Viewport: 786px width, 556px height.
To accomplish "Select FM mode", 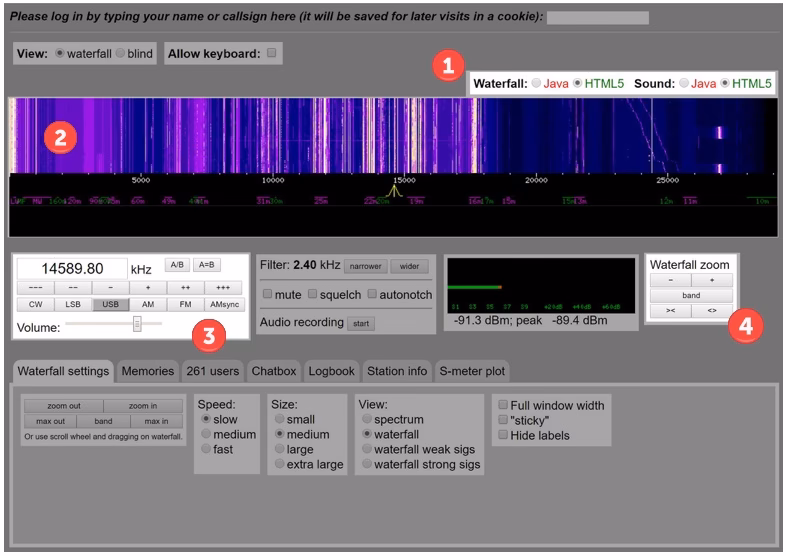I will pos(185,304).
